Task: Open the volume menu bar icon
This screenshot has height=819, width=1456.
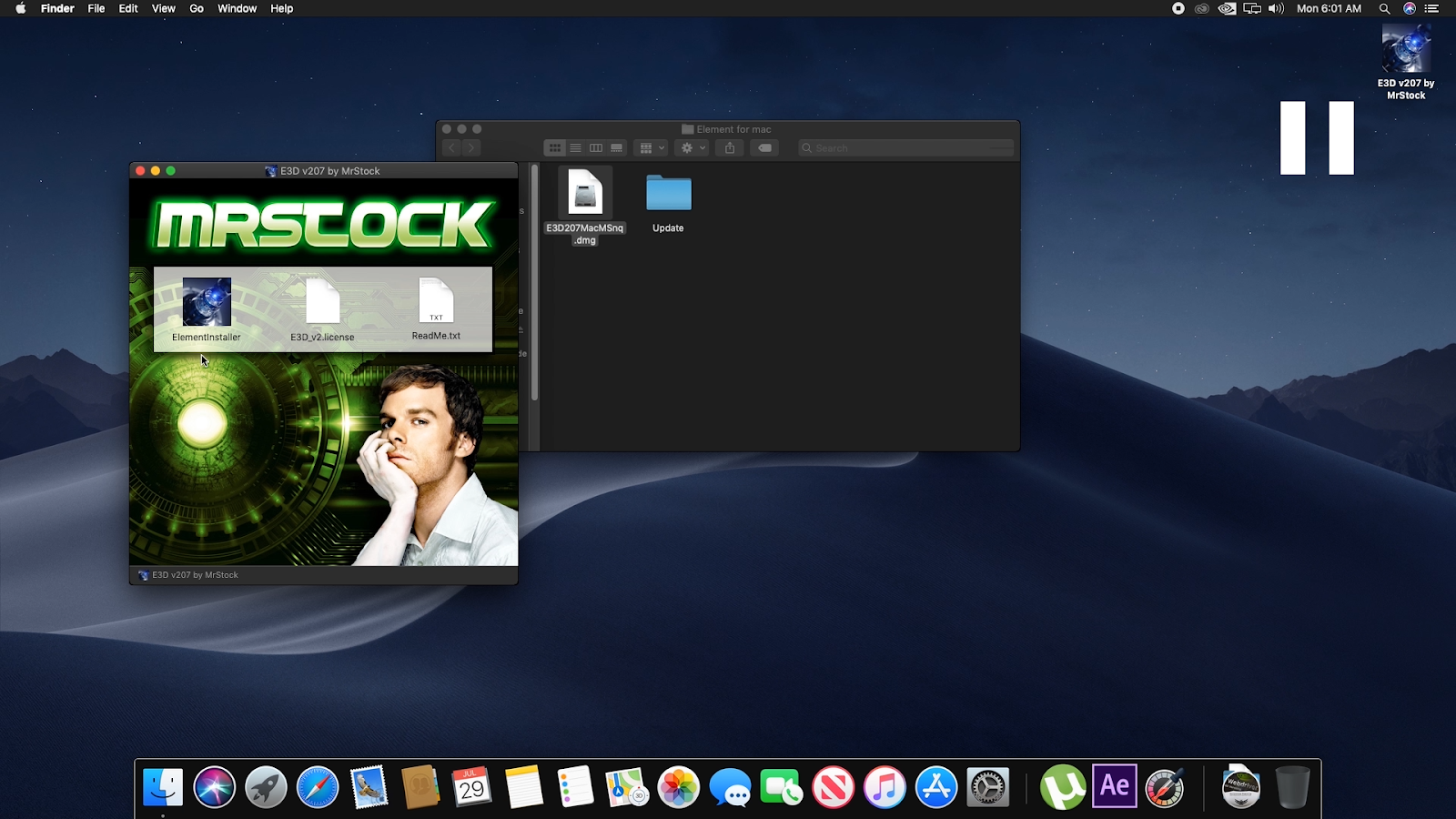Action: coord(1277,8)
